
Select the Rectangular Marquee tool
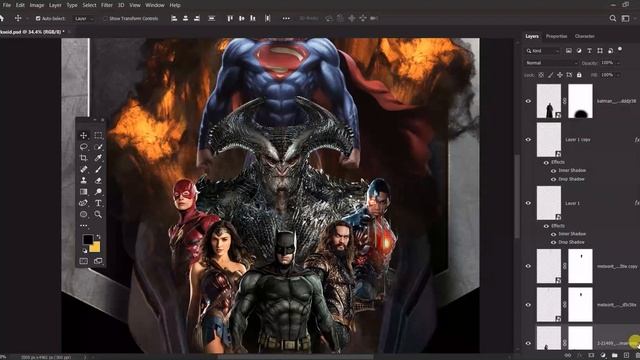(x=98, y=135)
